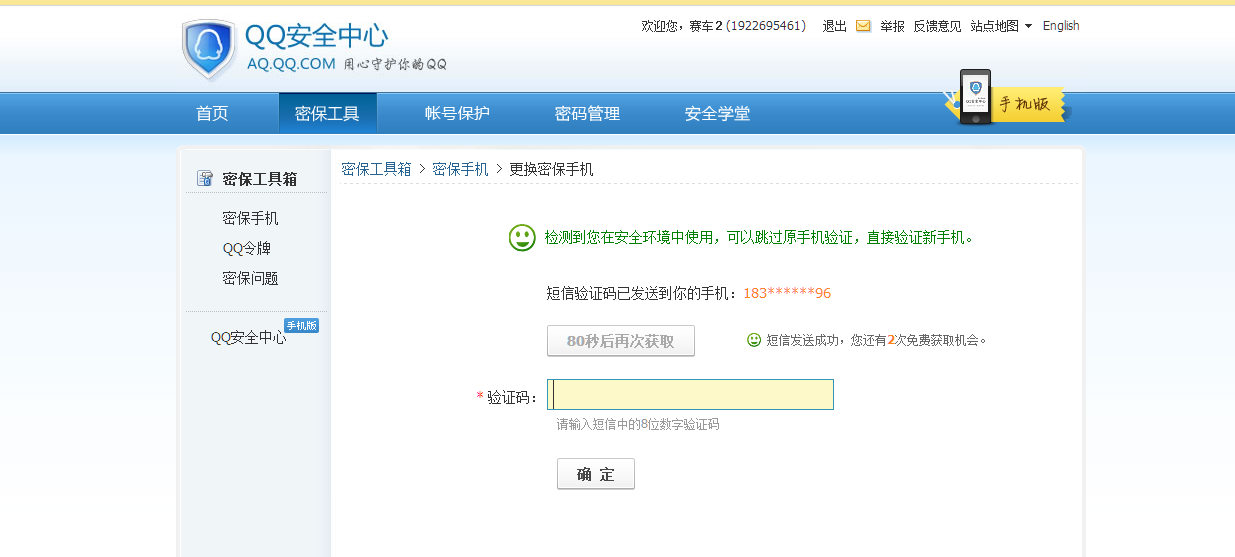This screenshot has width=1235, height=557.
Task: Click the username 赛车2 text
Action: 706,26
